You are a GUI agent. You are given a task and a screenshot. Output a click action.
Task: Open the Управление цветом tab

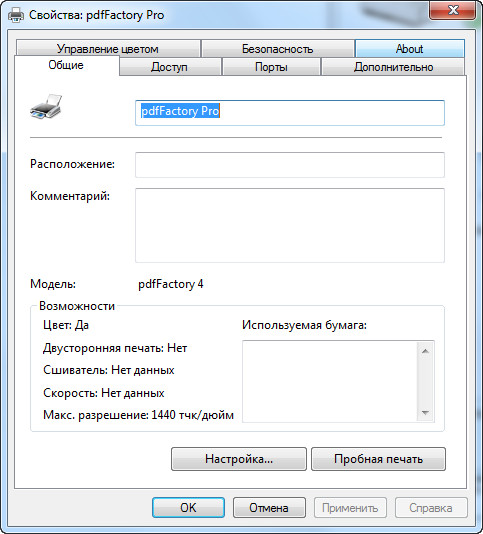[x=108, y=49]
